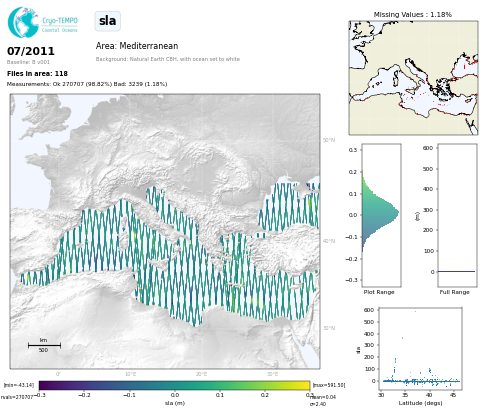492x410 pixels.
Task: Click the Area: Mediterranean title
Action: (x=137, y=46)
